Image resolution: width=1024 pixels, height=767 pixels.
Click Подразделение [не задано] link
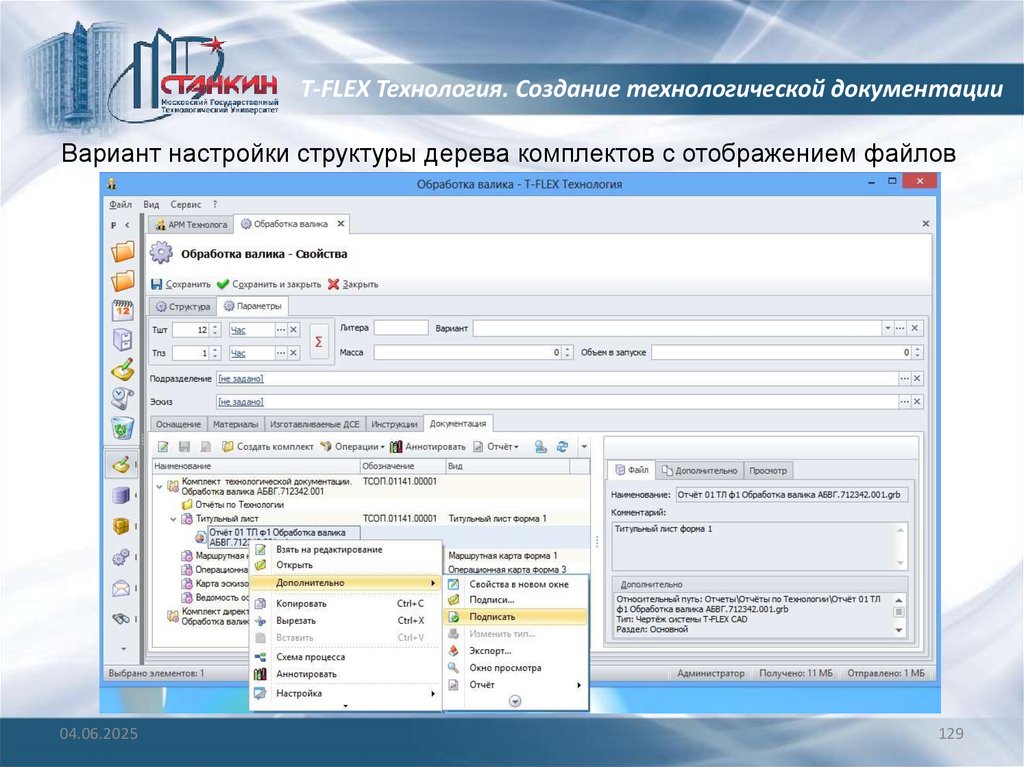[240, 379]
